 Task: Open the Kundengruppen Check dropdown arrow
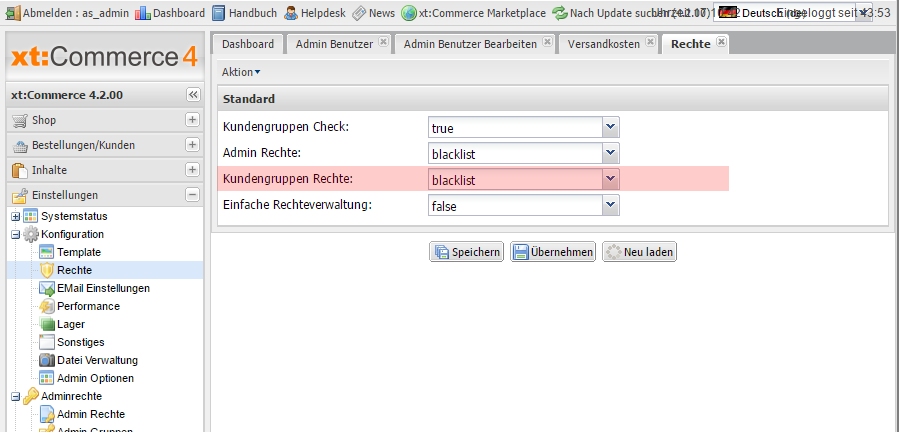click(611, 127)
